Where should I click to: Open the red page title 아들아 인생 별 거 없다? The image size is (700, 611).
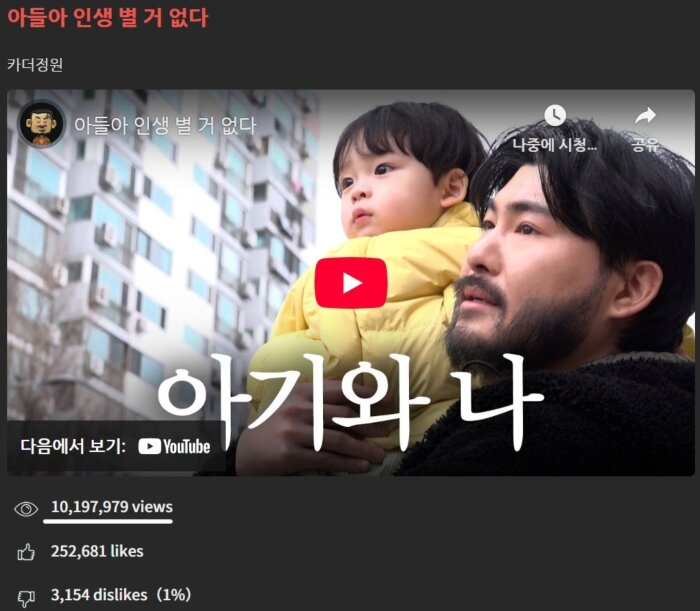click(x=108, y=18)
